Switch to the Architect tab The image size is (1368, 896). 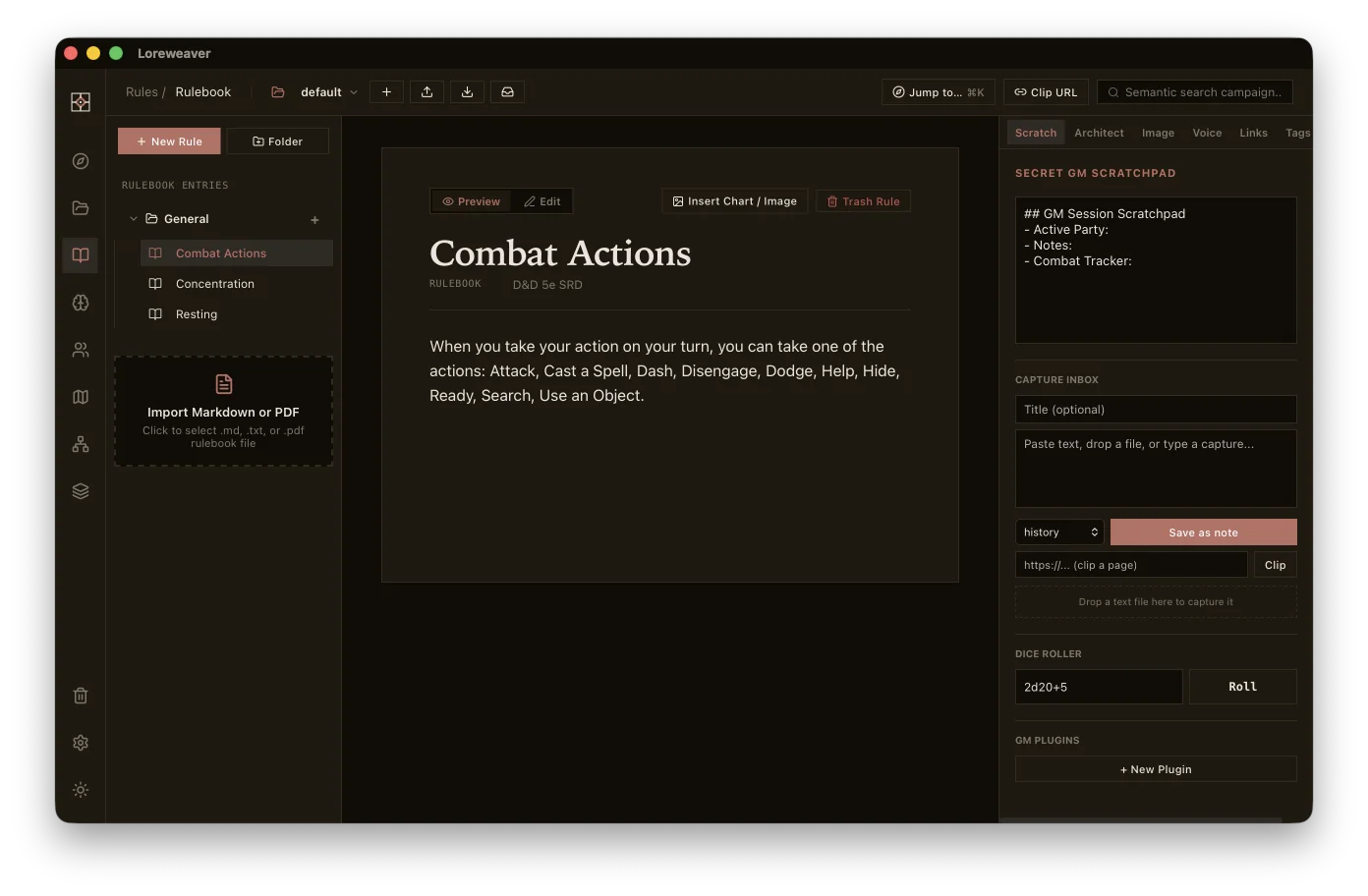tap(1099, 134)
